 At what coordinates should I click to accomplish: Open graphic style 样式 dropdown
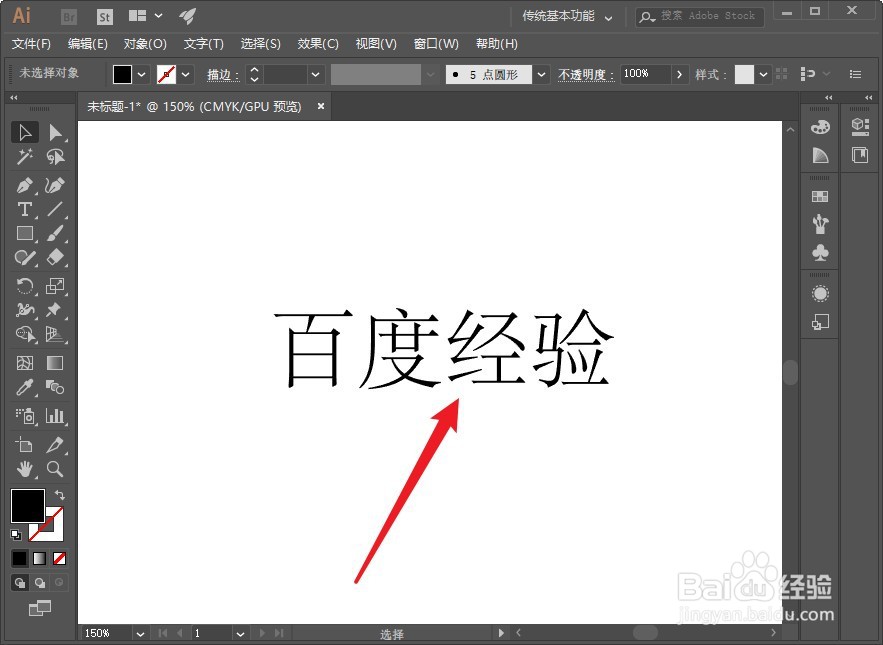pos(763,74)
